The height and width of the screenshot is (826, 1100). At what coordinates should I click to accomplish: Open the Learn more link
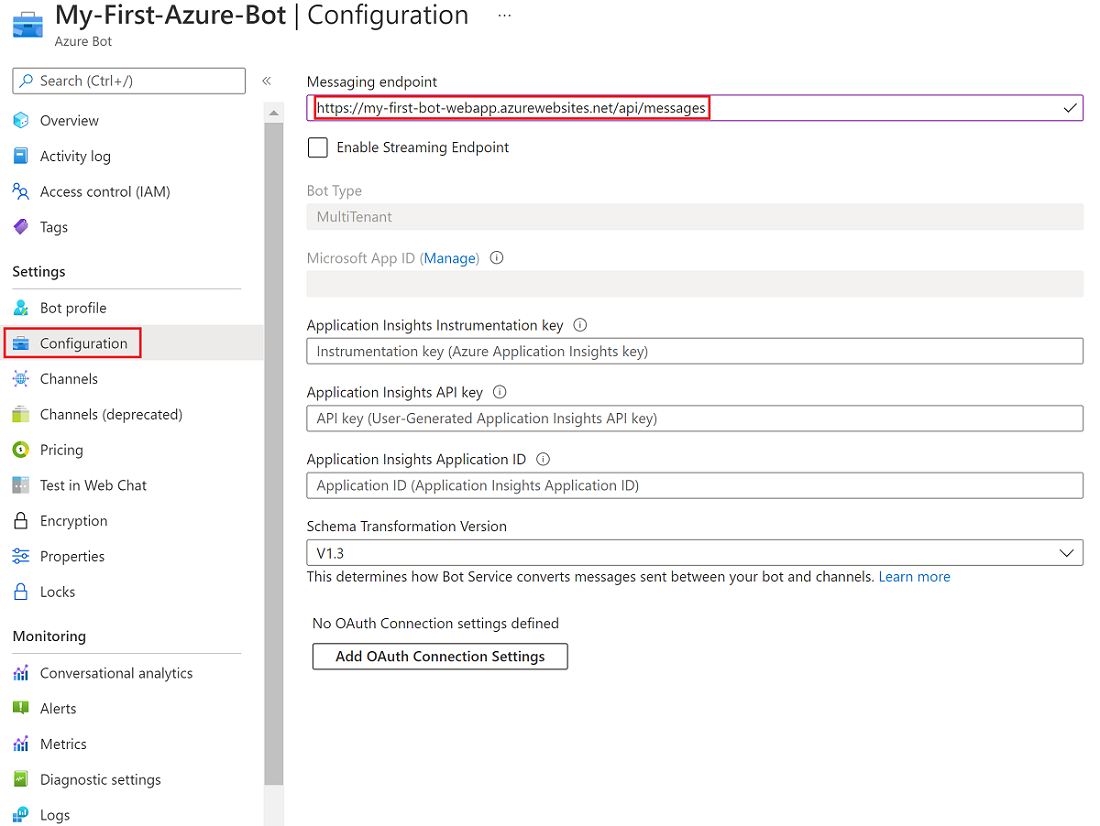pos(914,576)
